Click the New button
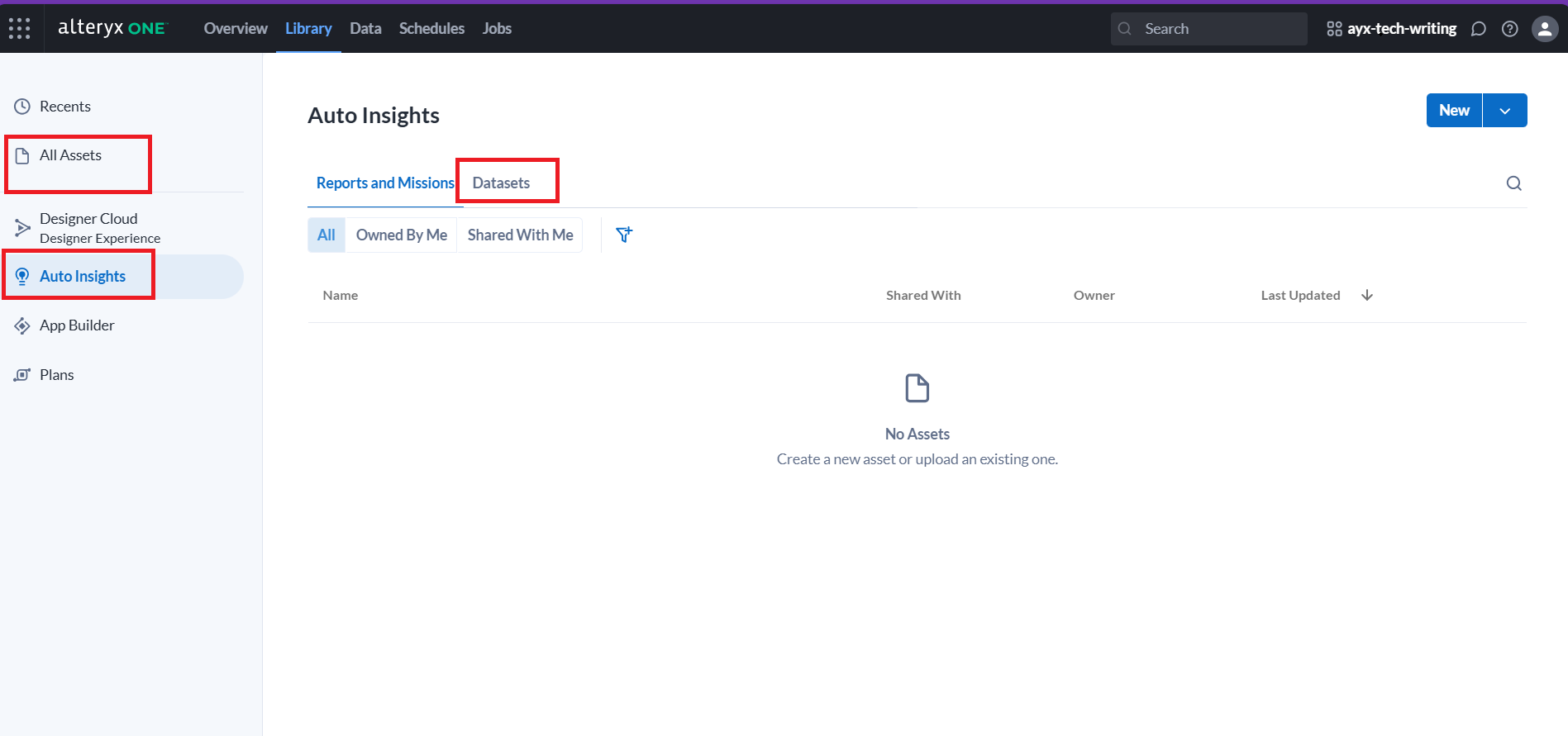This screenshot has width=1568, height=736. click(1454, 111)
